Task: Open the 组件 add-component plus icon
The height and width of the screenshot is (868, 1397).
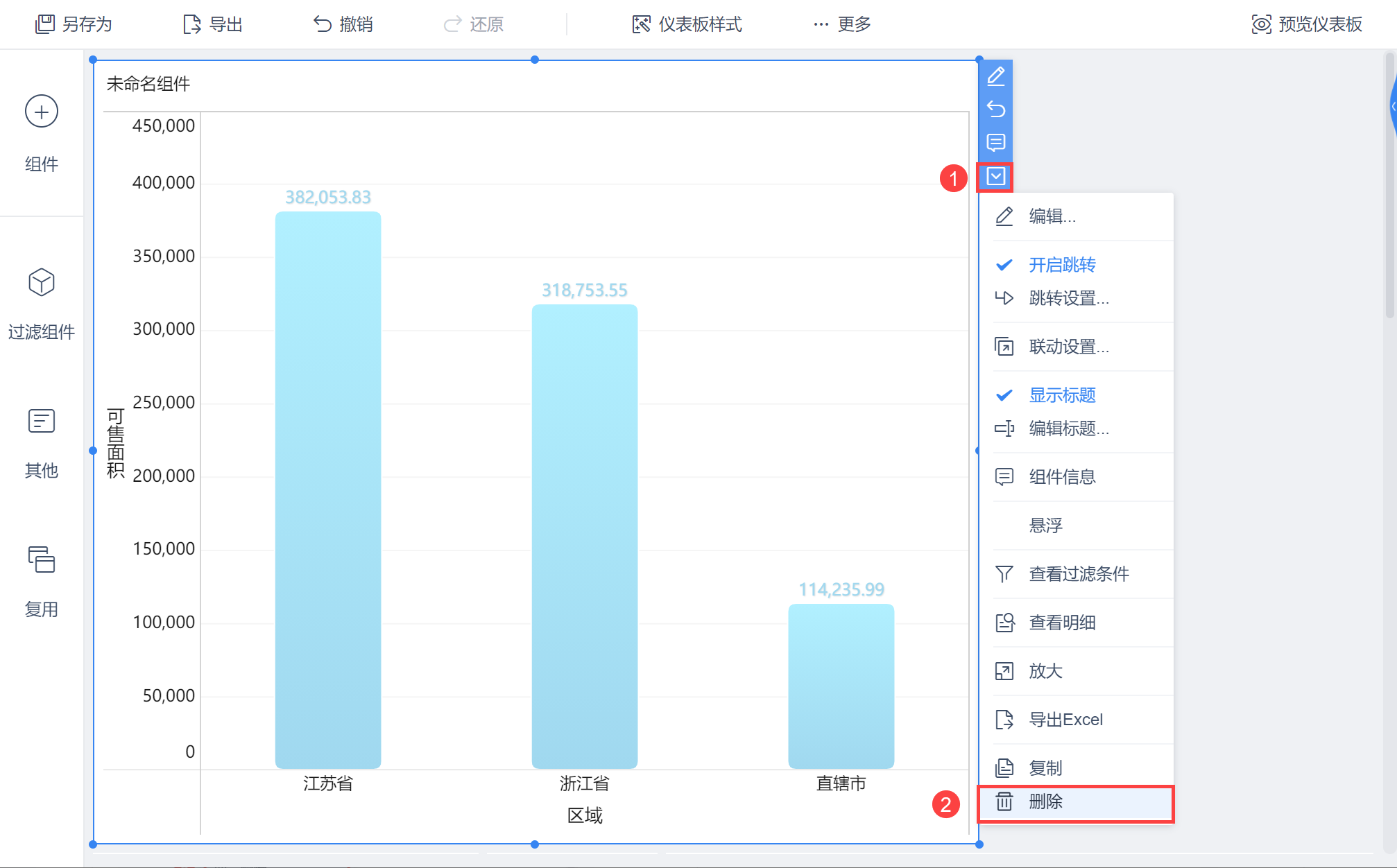Action: coord(42,112)
